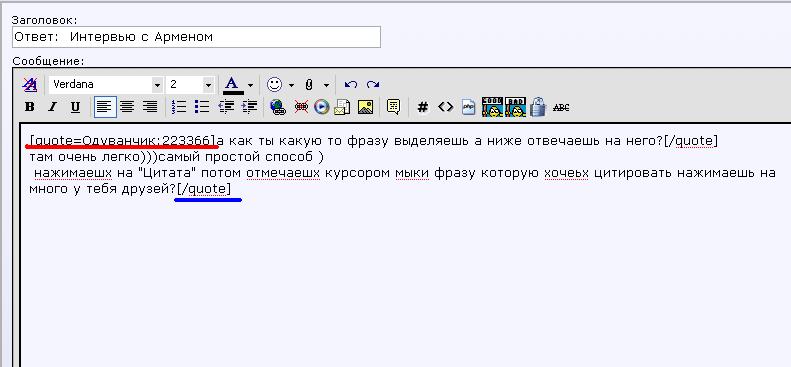Image resolution: width=791 pixels, height=367 pixels.
Task: Open the font size dropdown showing 2
Action: pos(208,85)
